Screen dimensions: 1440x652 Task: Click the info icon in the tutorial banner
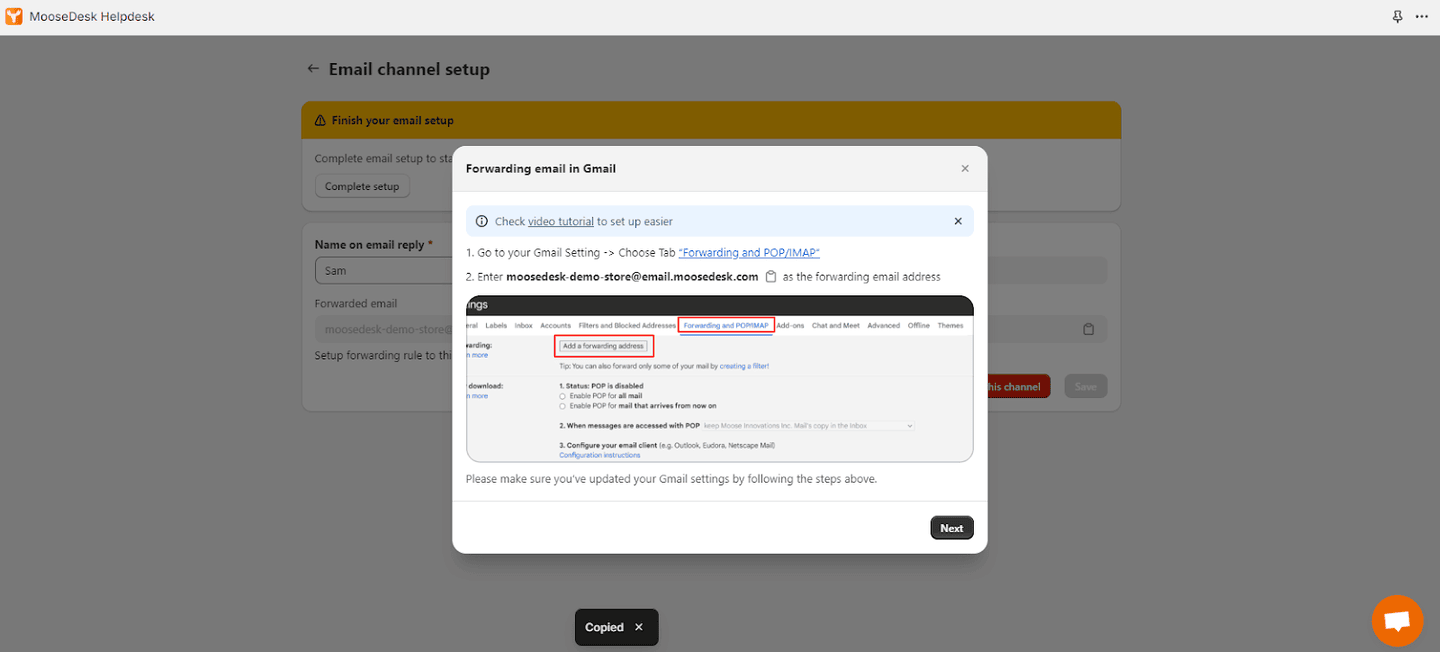pyautogui.click(x=482, y=222)
